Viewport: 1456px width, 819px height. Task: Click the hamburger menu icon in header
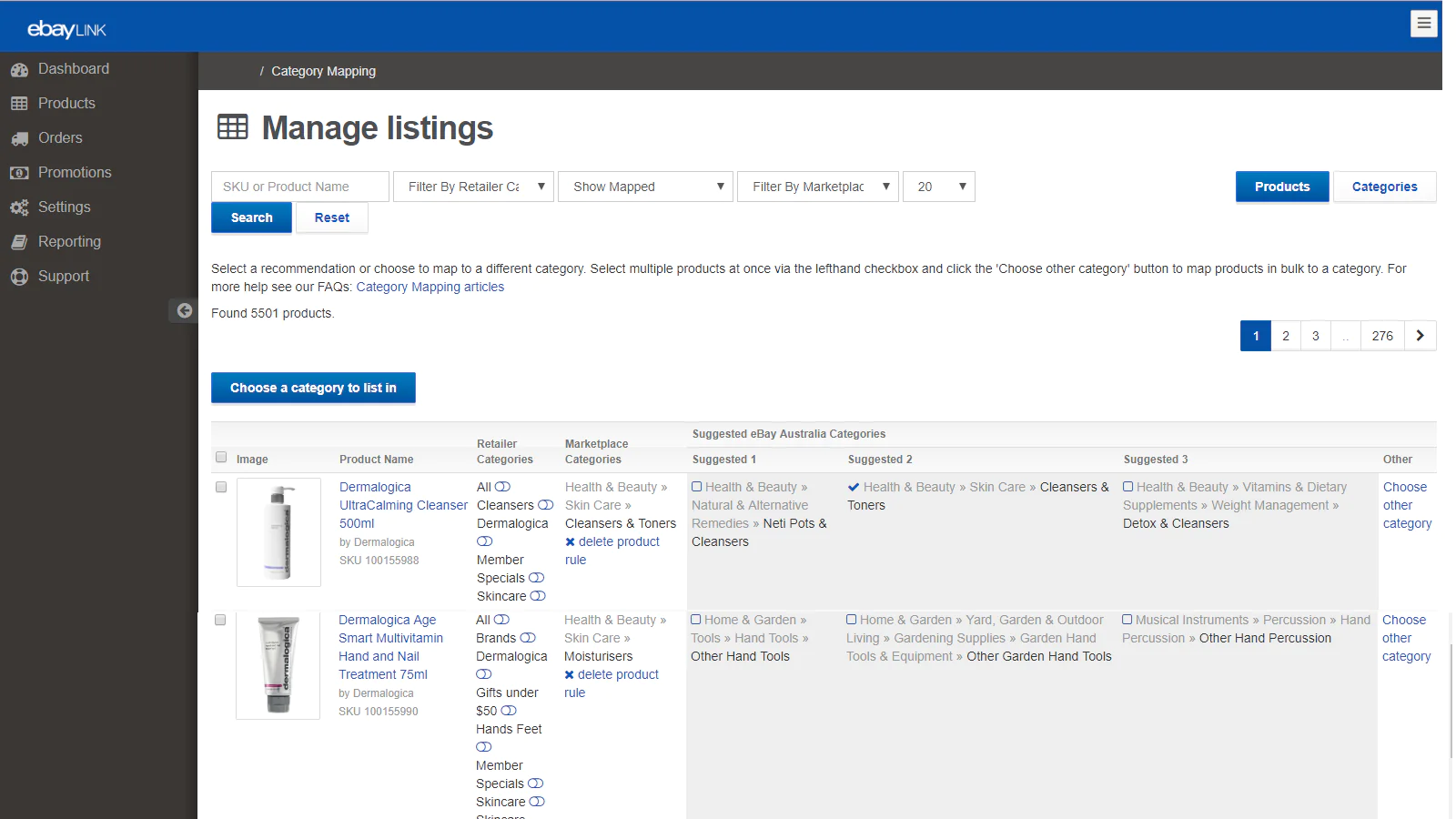[x=1424, y=24]
